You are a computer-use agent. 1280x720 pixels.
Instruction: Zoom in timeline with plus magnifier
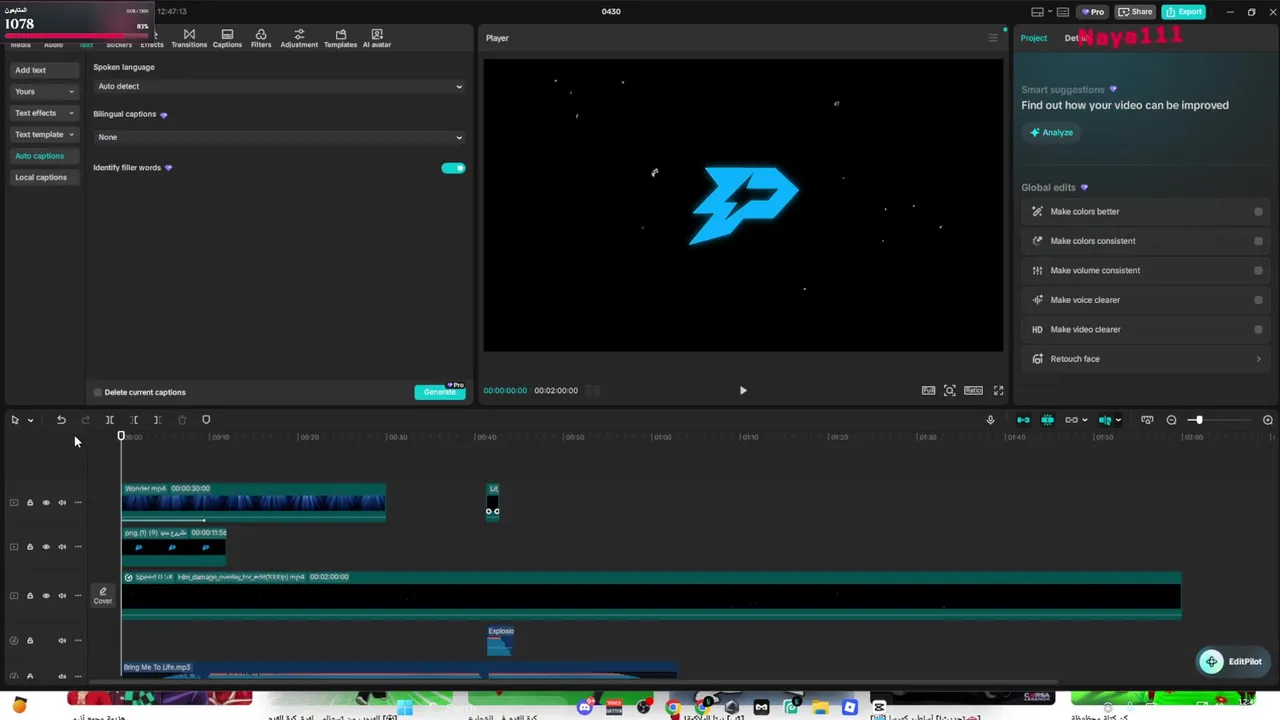pos(1268,420)
